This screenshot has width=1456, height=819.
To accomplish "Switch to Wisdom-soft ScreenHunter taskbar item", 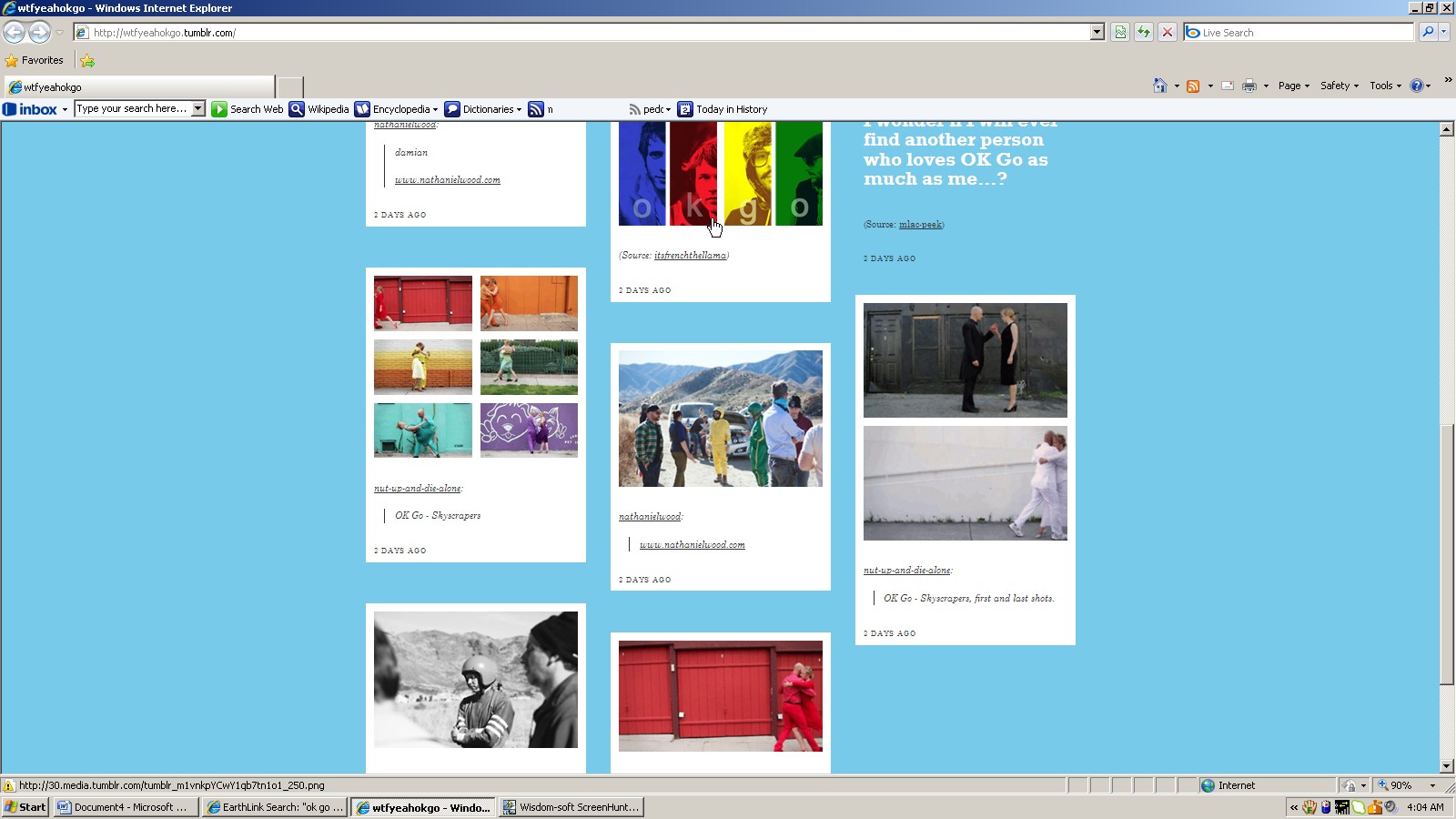I will coord(571,807).
